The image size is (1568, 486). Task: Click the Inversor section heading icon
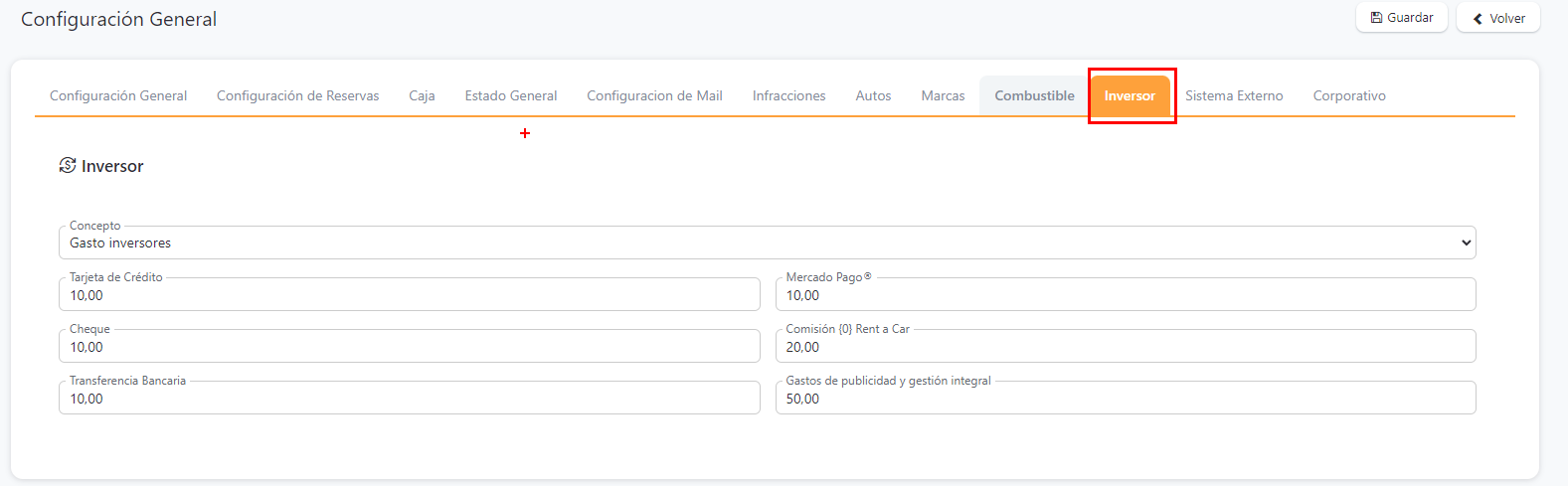(x=68, y=166)
